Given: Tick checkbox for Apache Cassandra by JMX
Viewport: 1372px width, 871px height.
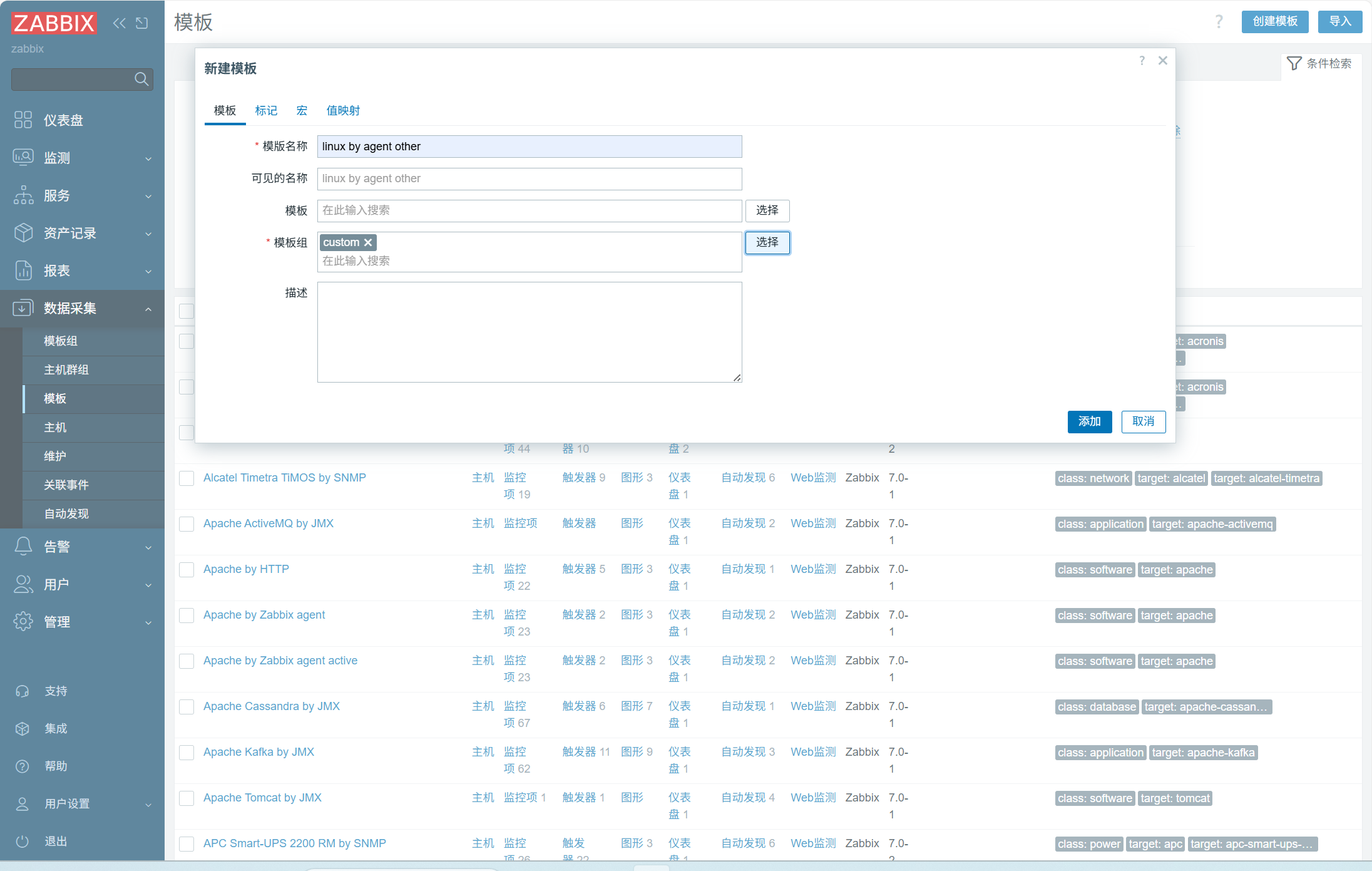Looking at the screenshot, I should click(187, 707).
